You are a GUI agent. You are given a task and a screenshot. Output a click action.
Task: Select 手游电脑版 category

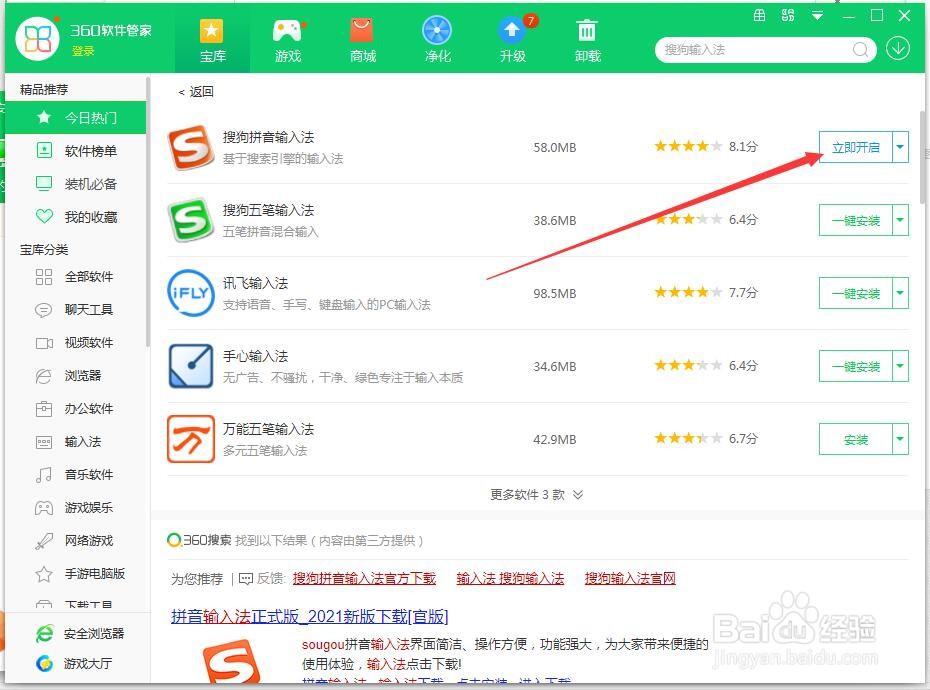point(75,574)
